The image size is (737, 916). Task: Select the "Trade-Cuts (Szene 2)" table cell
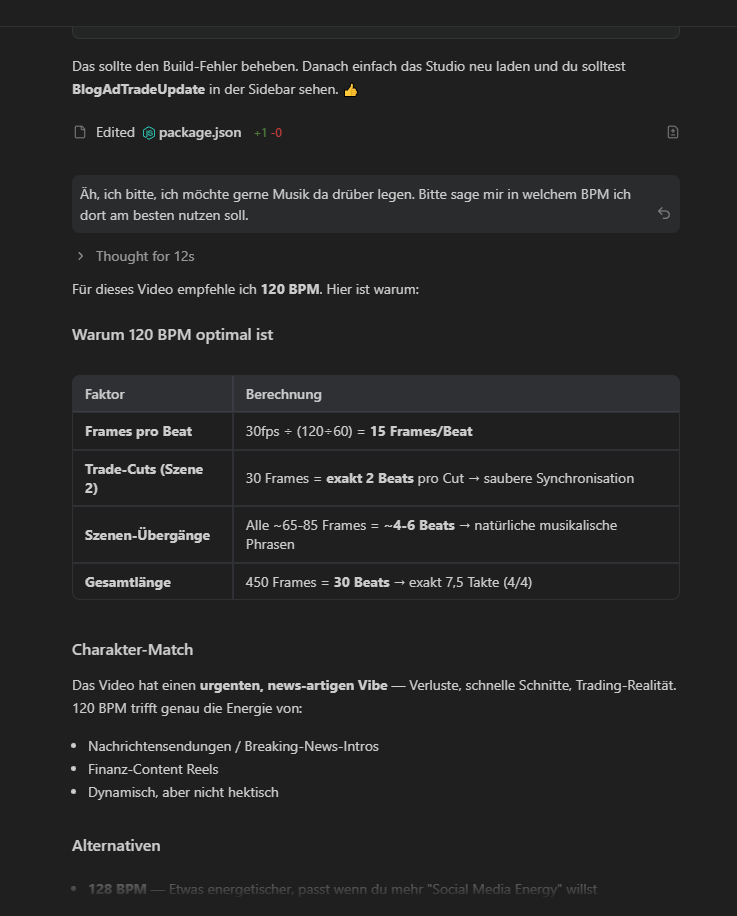144,478
